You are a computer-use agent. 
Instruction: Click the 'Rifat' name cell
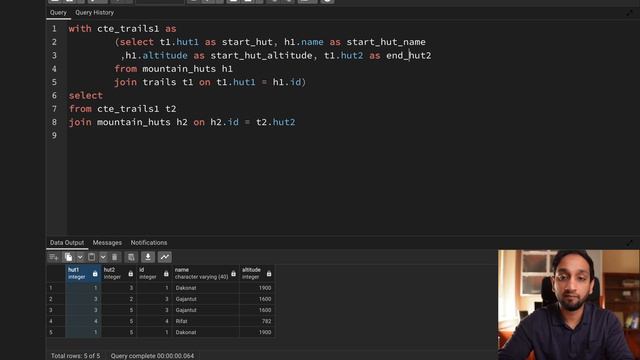(205, 321)
